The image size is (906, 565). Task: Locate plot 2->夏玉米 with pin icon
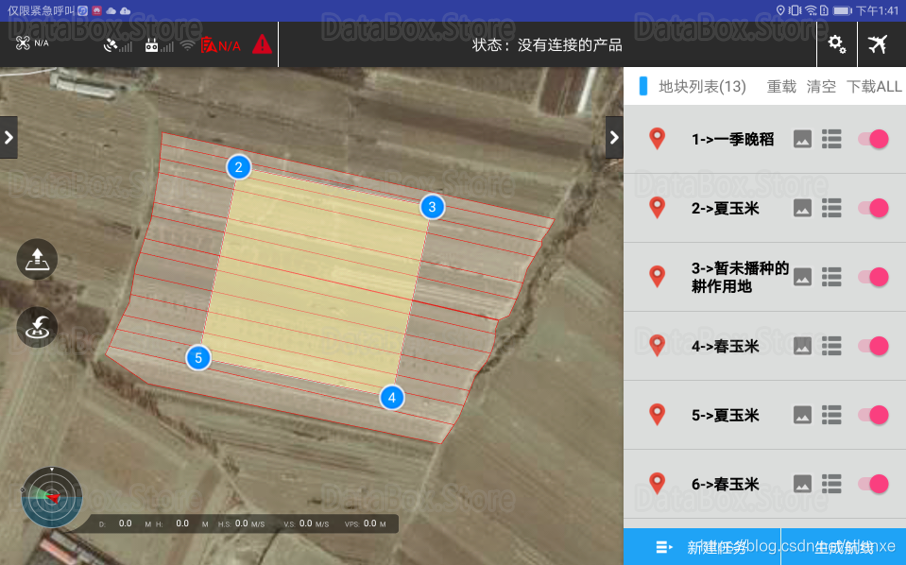coord(657,207)
